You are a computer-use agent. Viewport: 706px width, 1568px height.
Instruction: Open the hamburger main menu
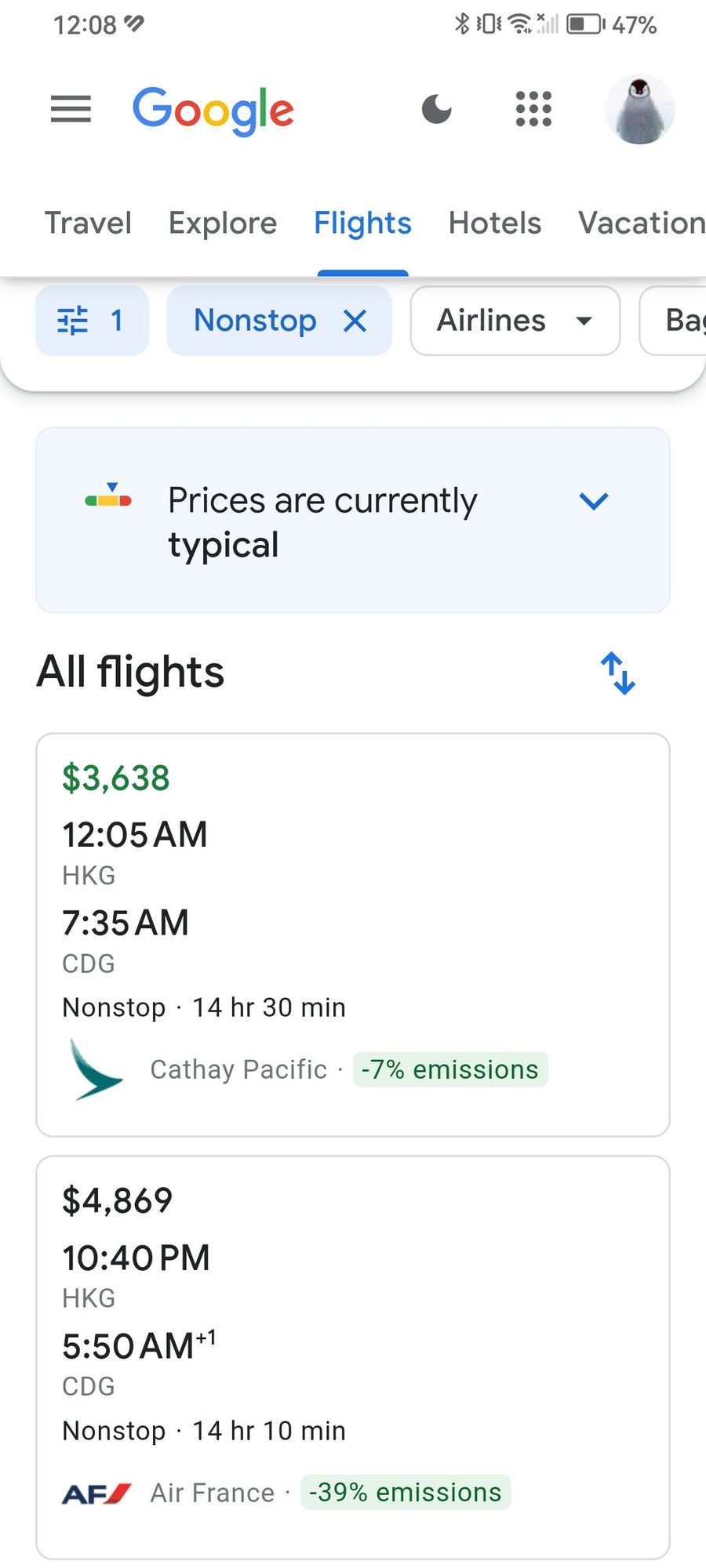(71, 109)
